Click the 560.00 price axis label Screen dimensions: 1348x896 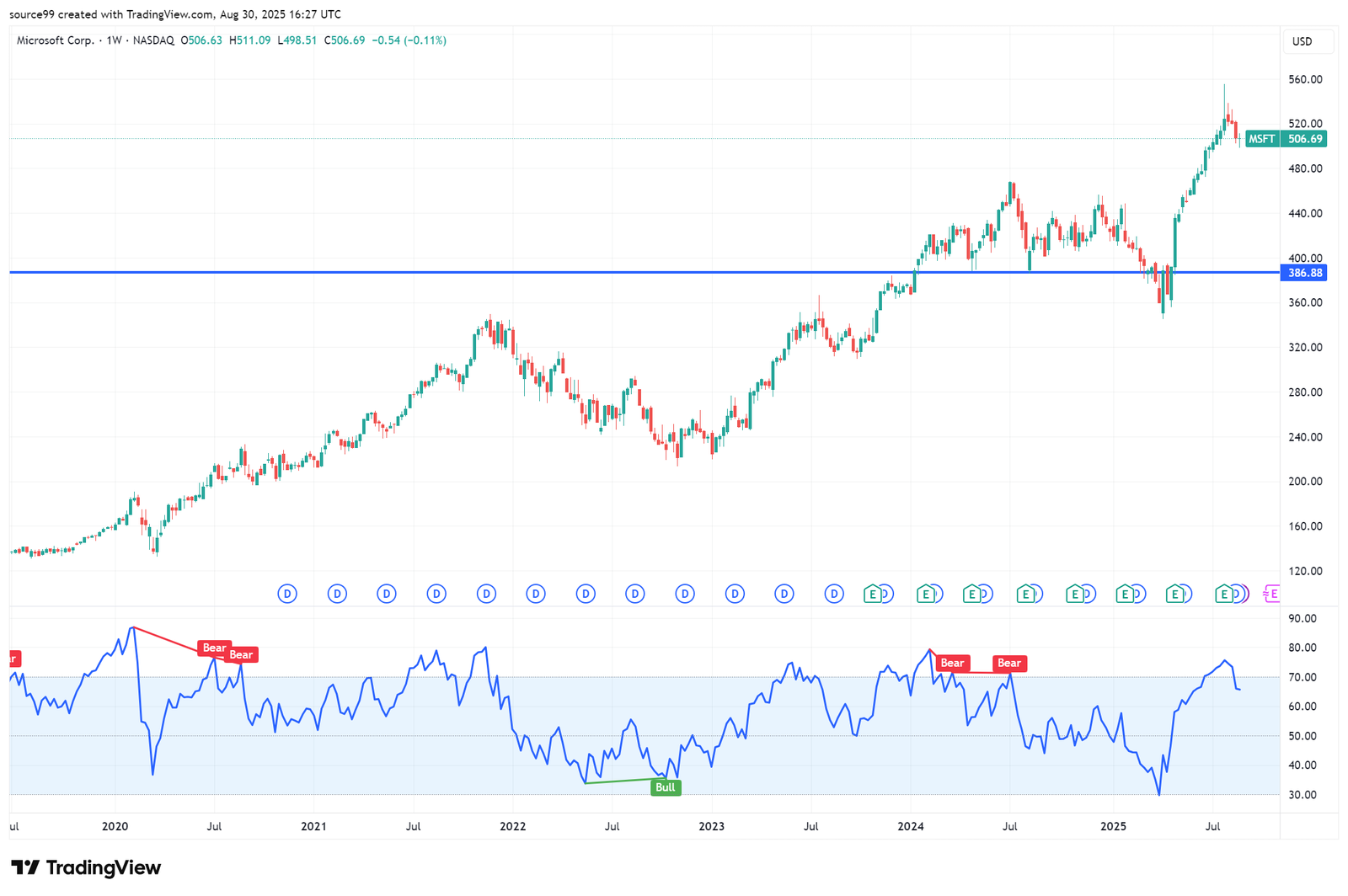click(1305, 80)
